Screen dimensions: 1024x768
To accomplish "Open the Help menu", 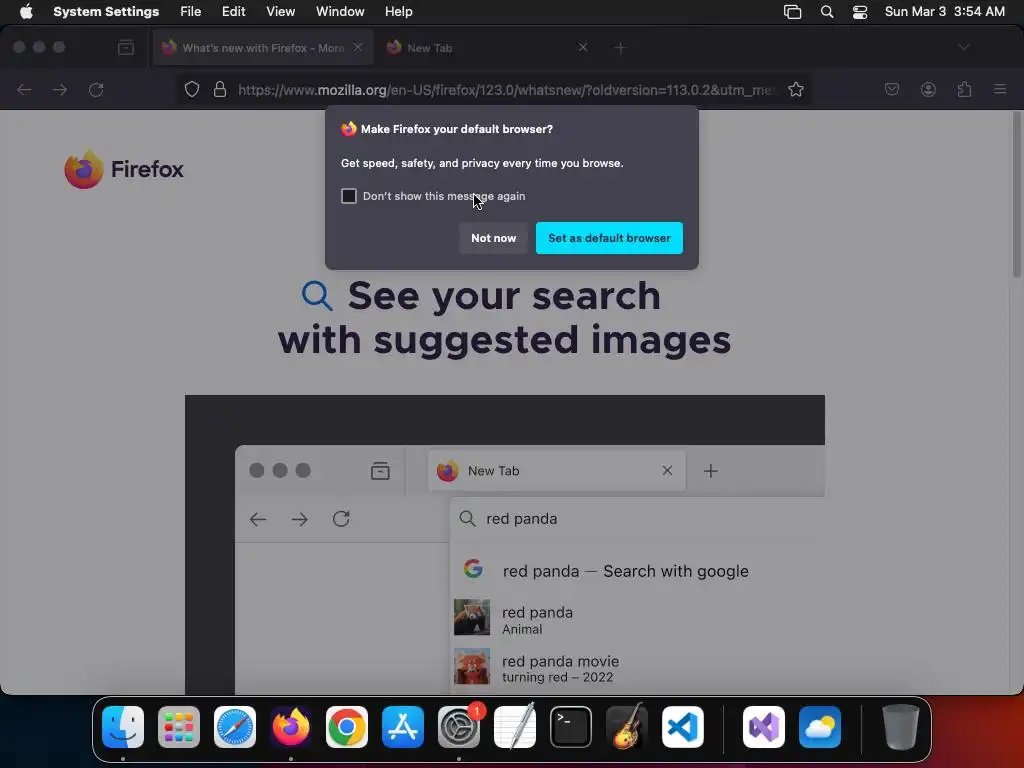I will coord(398,11).
